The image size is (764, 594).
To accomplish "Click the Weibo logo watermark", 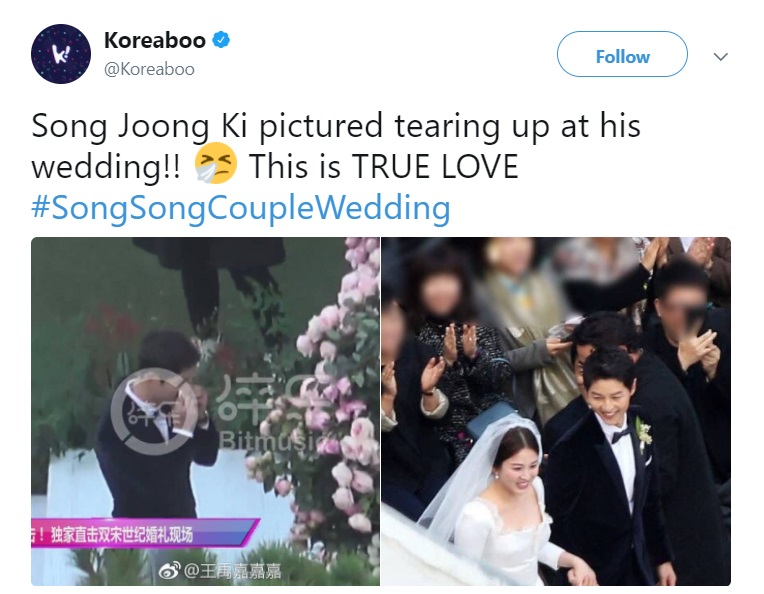I will (170, 571).
